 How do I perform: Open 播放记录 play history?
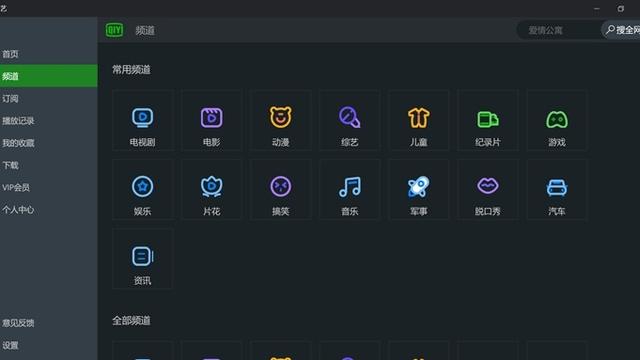pos(49,121)
